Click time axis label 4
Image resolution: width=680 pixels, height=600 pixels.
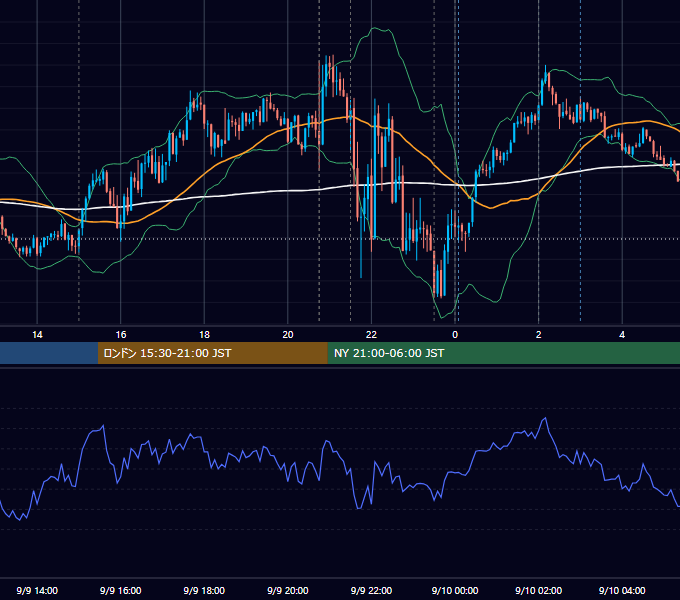[x=622, y=335]
